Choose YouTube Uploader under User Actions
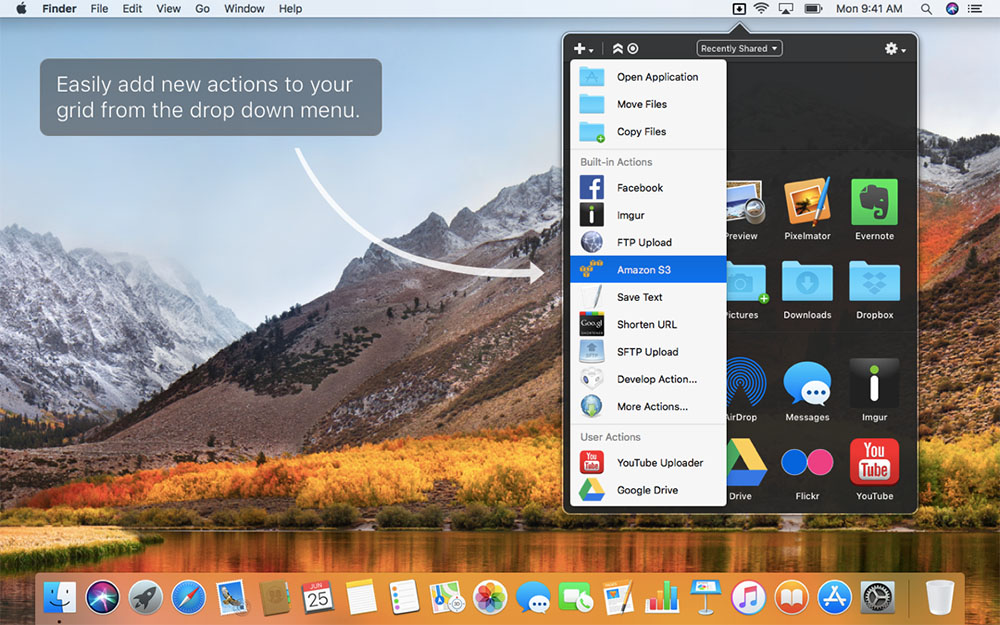This screenshot has width=1000, height=625. tap(648, 462)
